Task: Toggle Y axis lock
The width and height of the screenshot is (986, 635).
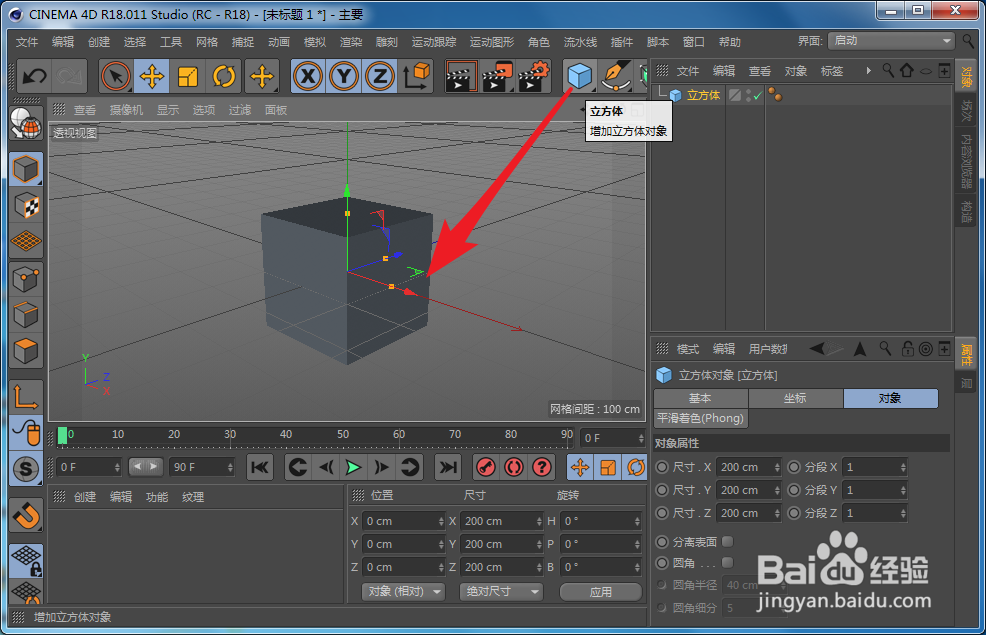Action: coord(343,77)
